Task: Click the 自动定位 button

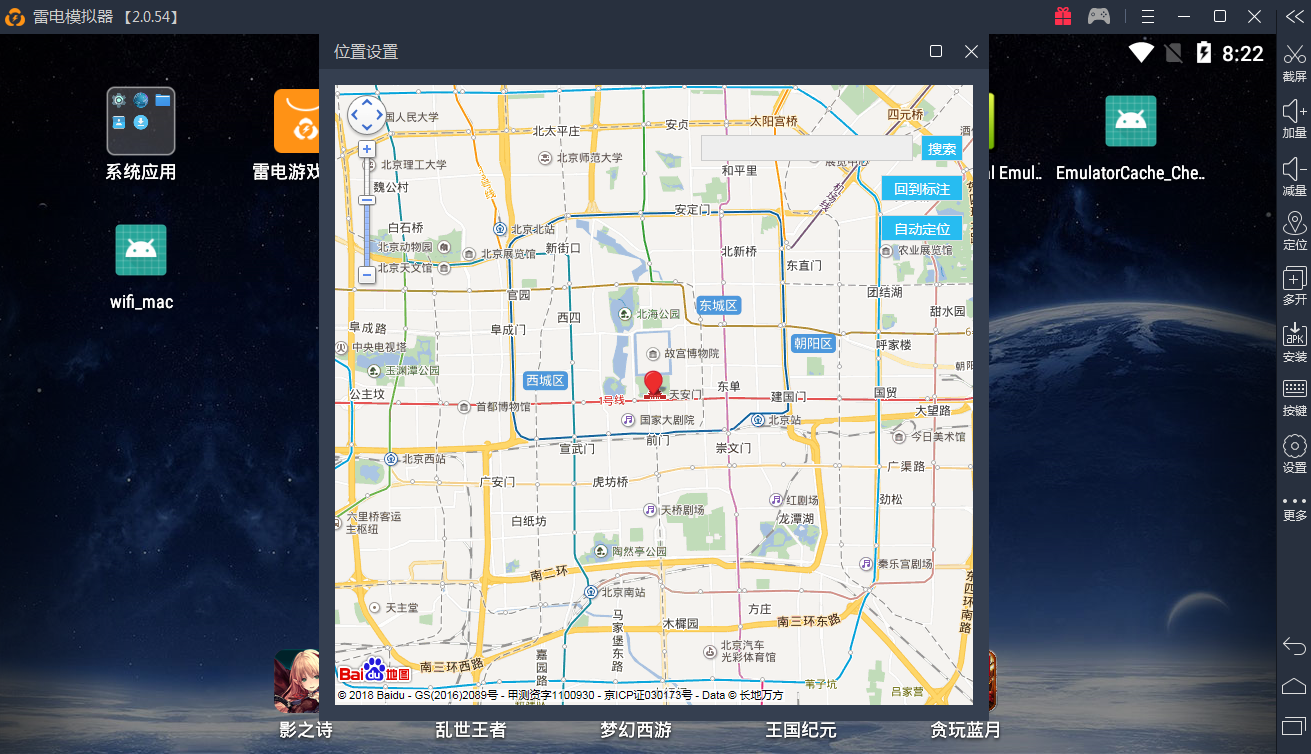Action: click(x=922, y=229)
